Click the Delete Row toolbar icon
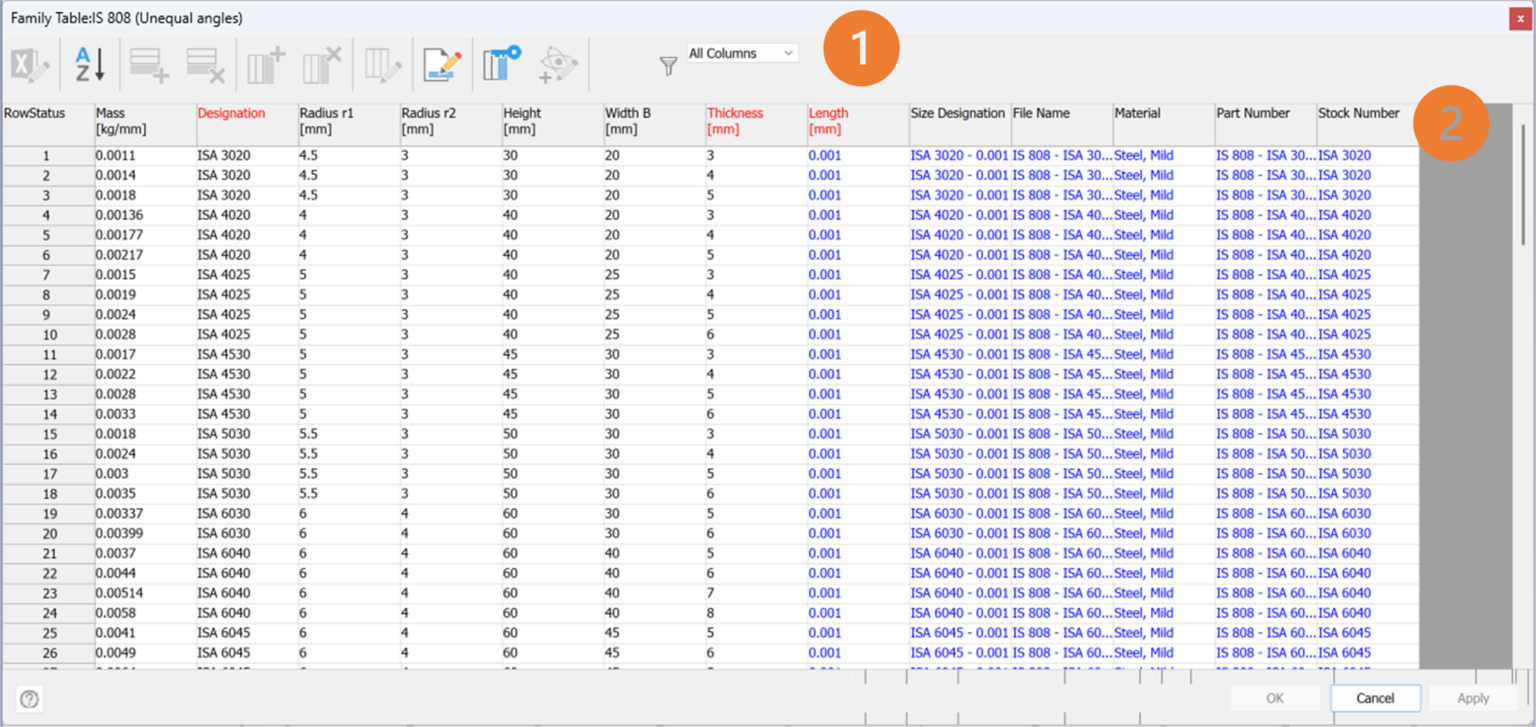 pyautogui.click(x=206, y=66)
